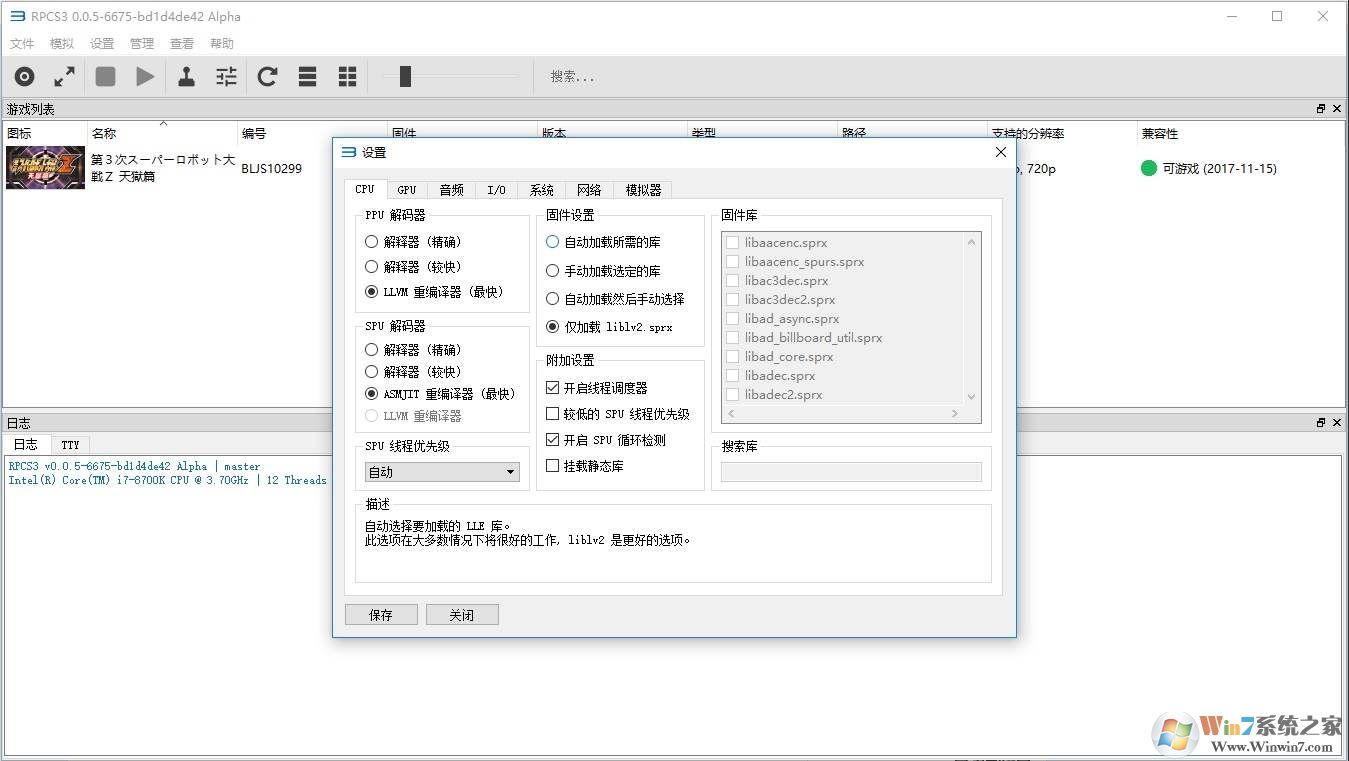This screenshot has height=761, width=1349.
Task: Check the libaacenc.sprx library entry
Action: [733, 242]
